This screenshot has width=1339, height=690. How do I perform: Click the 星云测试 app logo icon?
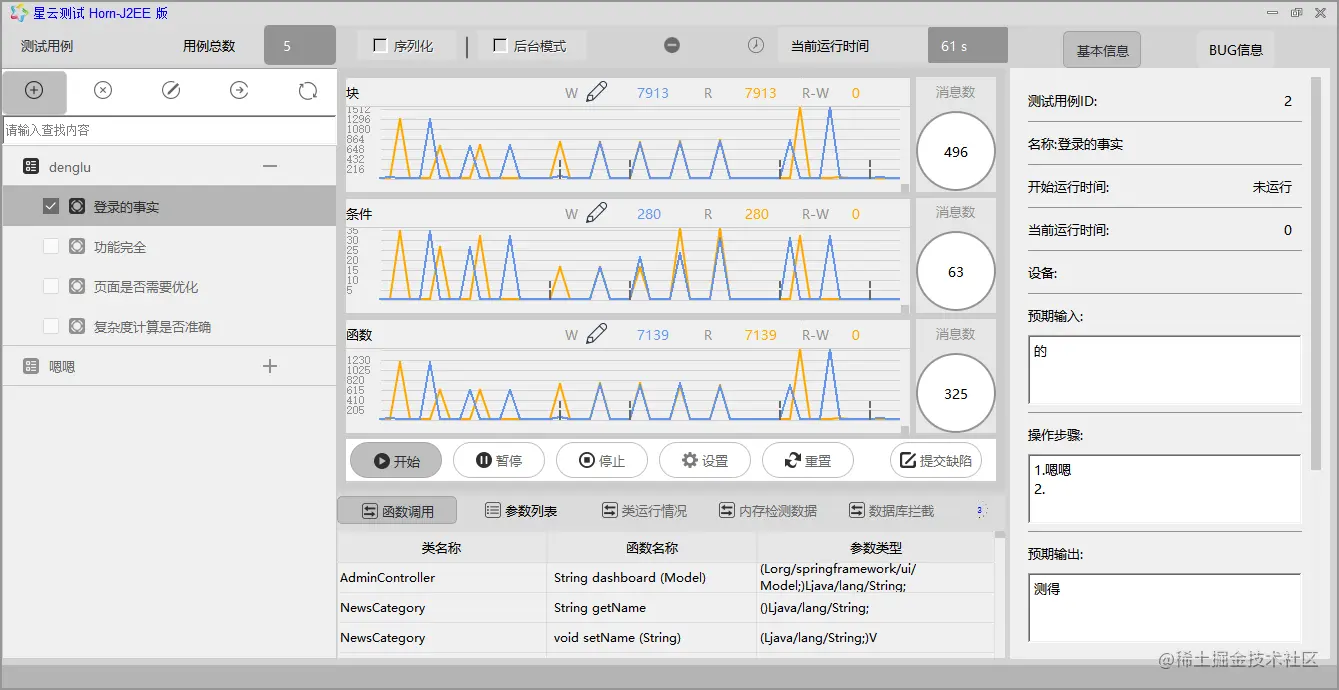(18, 12)
